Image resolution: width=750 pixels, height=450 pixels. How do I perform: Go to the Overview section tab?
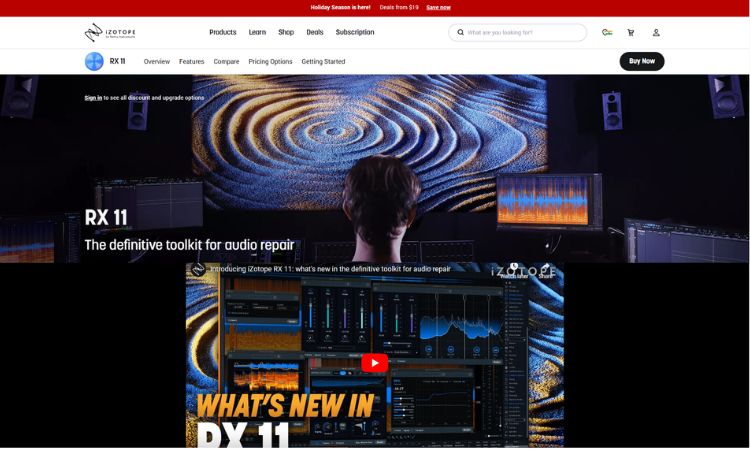coord(157,62)
